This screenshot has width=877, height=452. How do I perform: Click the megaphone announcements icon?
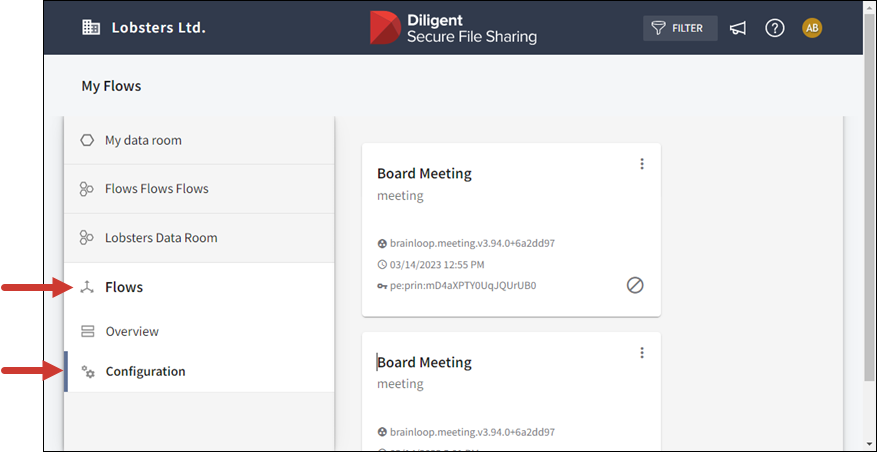coord(738,28)
